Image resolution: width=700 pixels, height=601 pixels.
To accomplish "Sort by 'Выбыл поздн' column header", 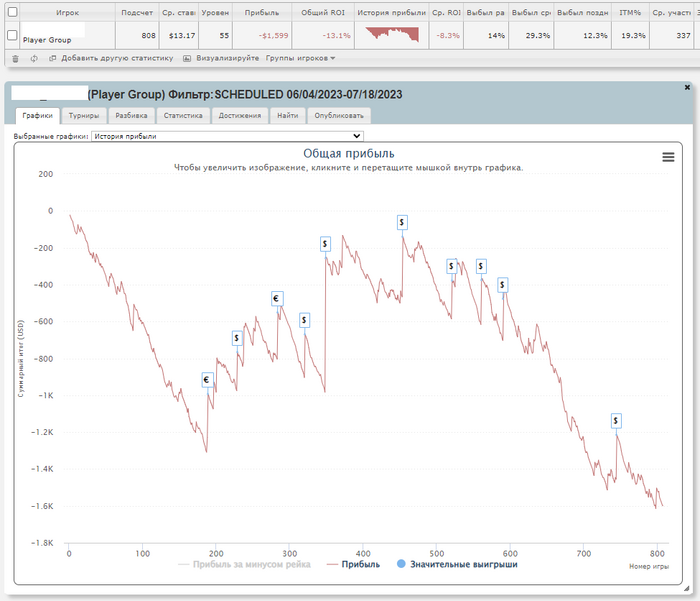I will 583,13.
